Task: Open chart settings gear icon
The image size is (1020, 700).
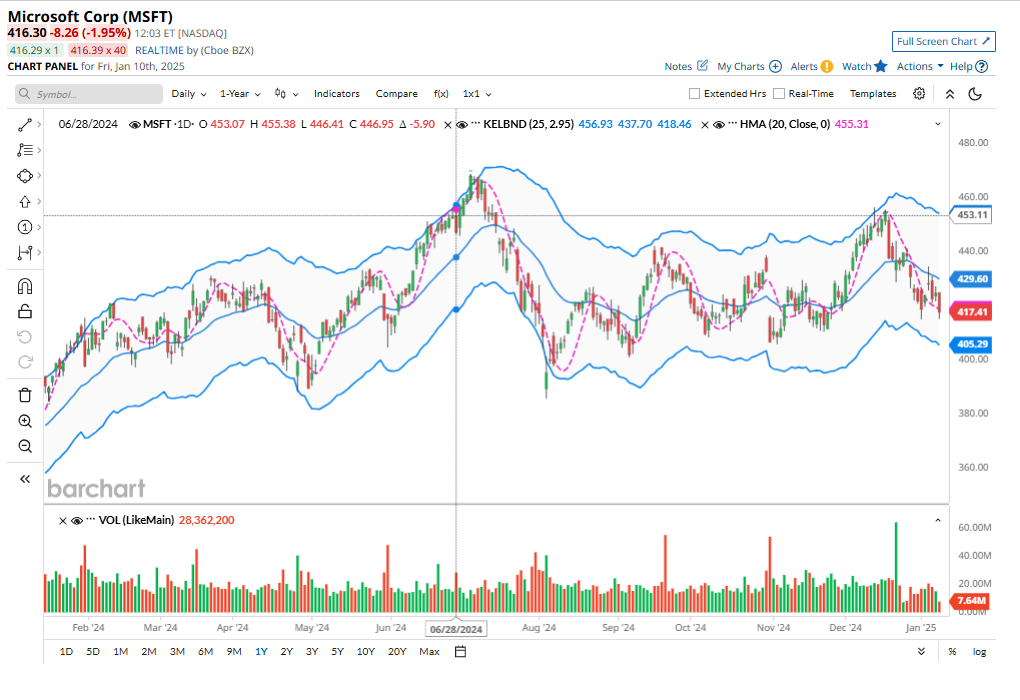Action: (919, 94)
